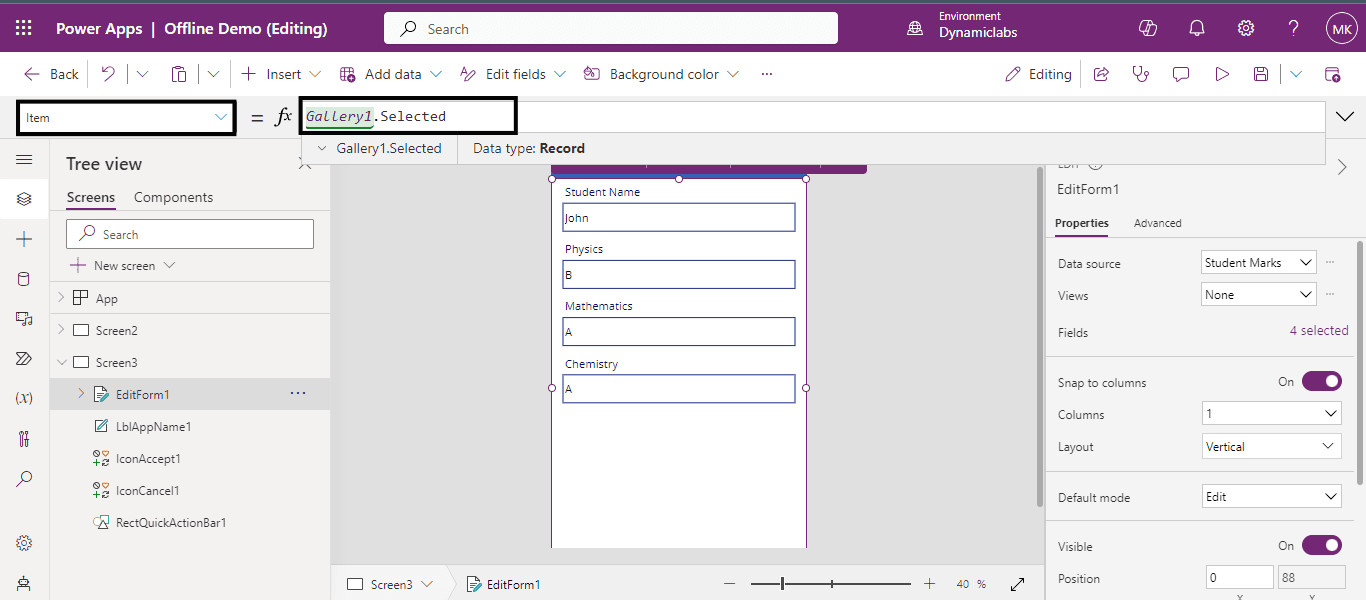Click the Save icon in toolbar
This screenshot has height=600, width=1366.
pos(1261,74)
